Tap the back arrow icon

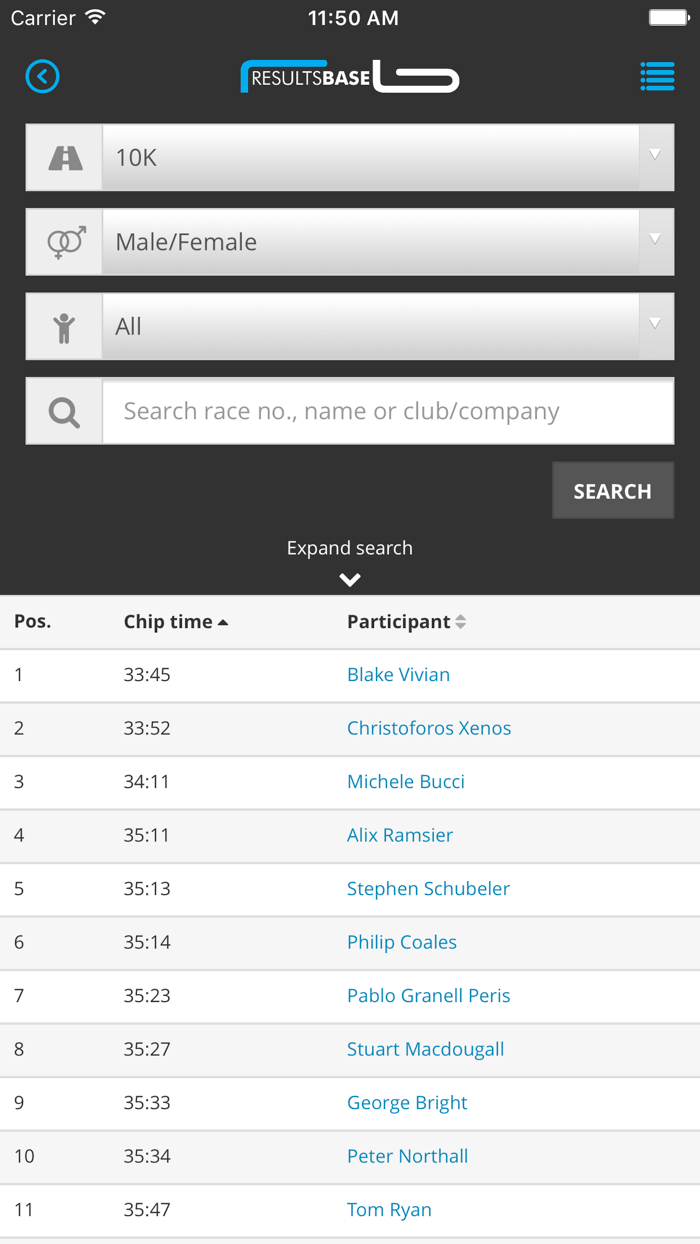pyautogui.click(x=42, y=76)
